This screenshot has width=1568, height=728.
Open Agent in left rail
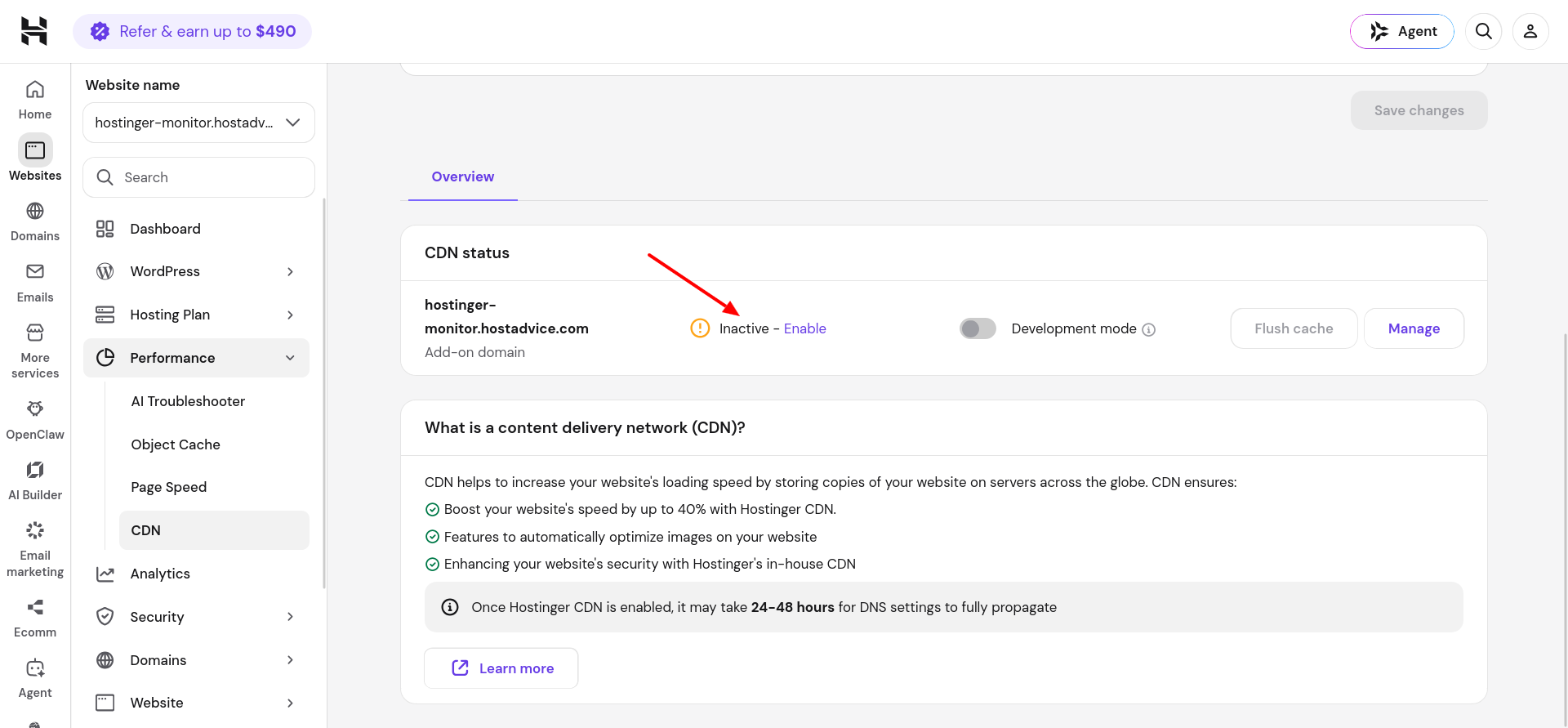(35, 678)
